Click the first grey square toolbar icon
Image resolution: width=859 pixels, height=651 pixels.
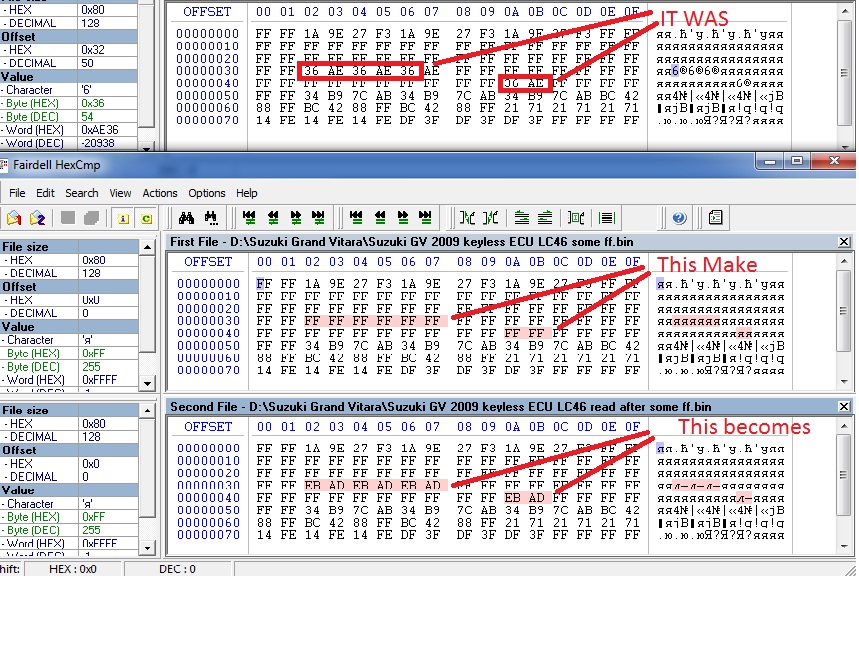[x=68, y=218]
